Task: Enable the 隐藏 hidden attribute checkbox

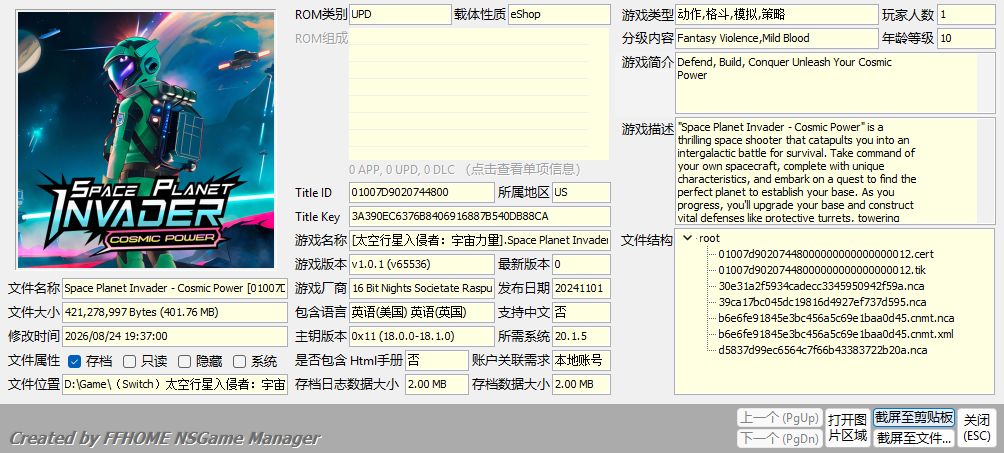Action: (x=184, y=361)
